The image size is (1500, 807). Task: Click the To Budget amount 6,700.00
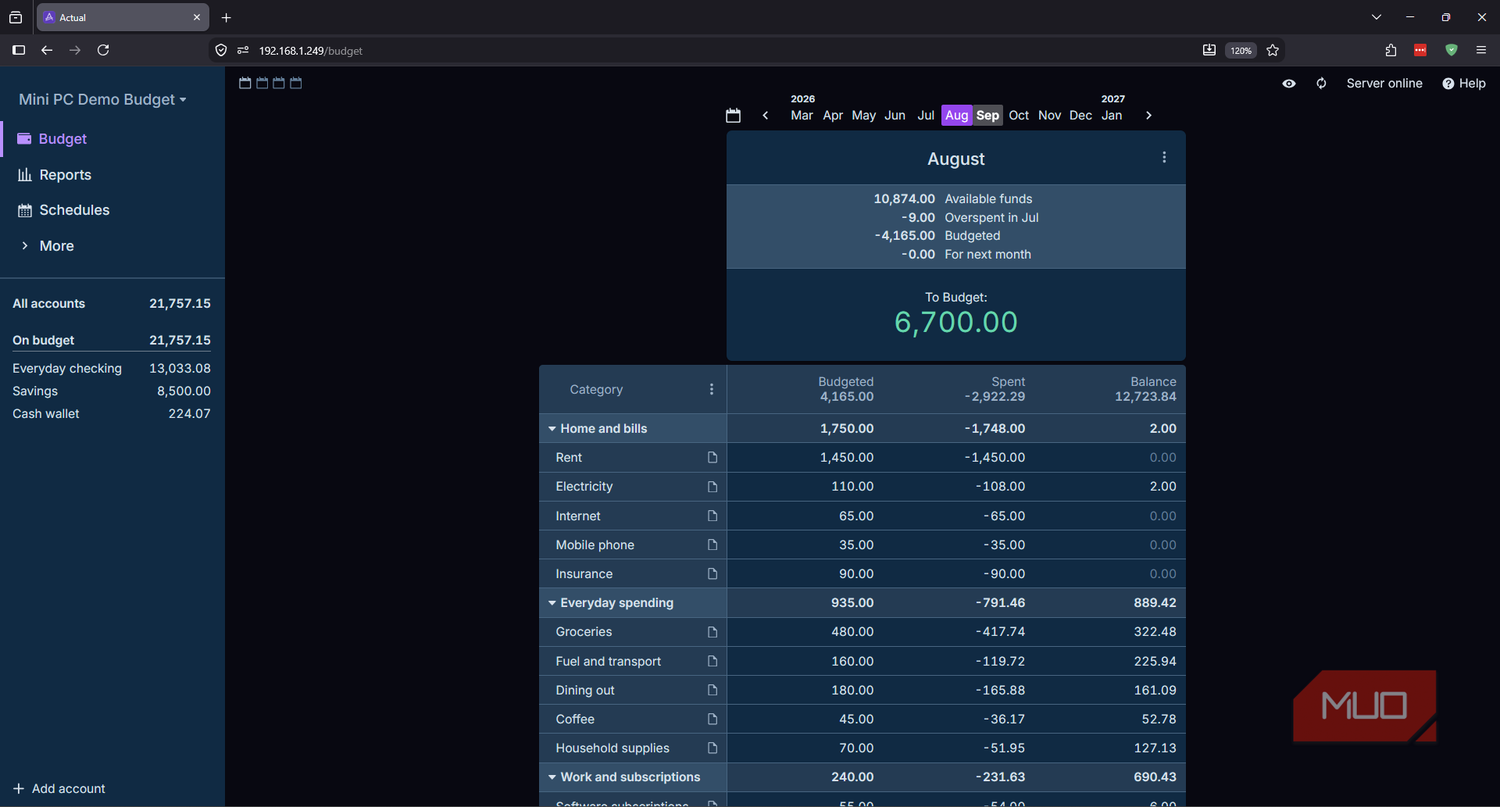click(956, 322)
